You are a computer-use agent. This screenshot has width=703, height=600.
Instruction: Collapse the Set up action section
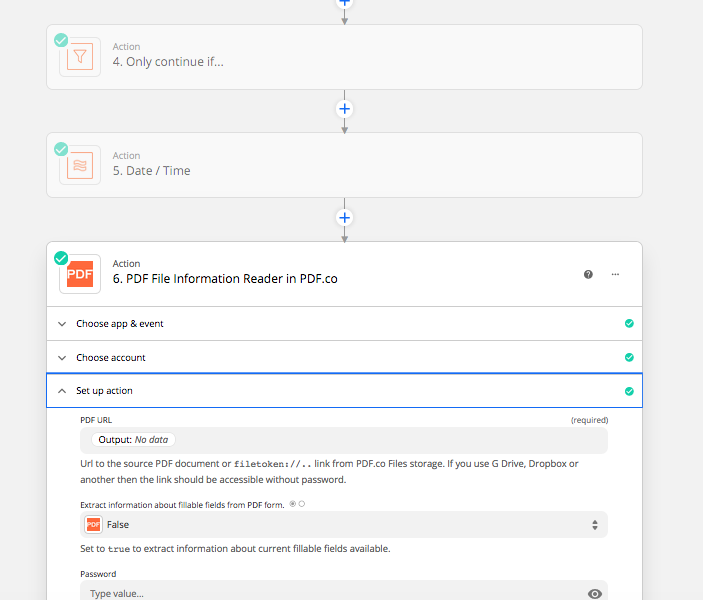pyautogui.click(x=344, y=391)
